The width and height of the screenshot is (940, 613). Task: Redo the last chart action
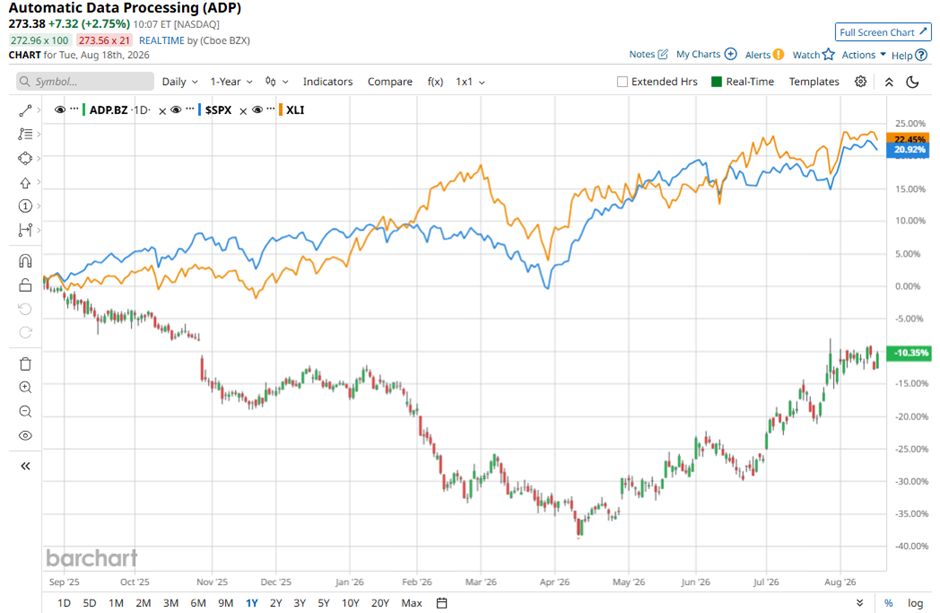[x=25, y=333]
